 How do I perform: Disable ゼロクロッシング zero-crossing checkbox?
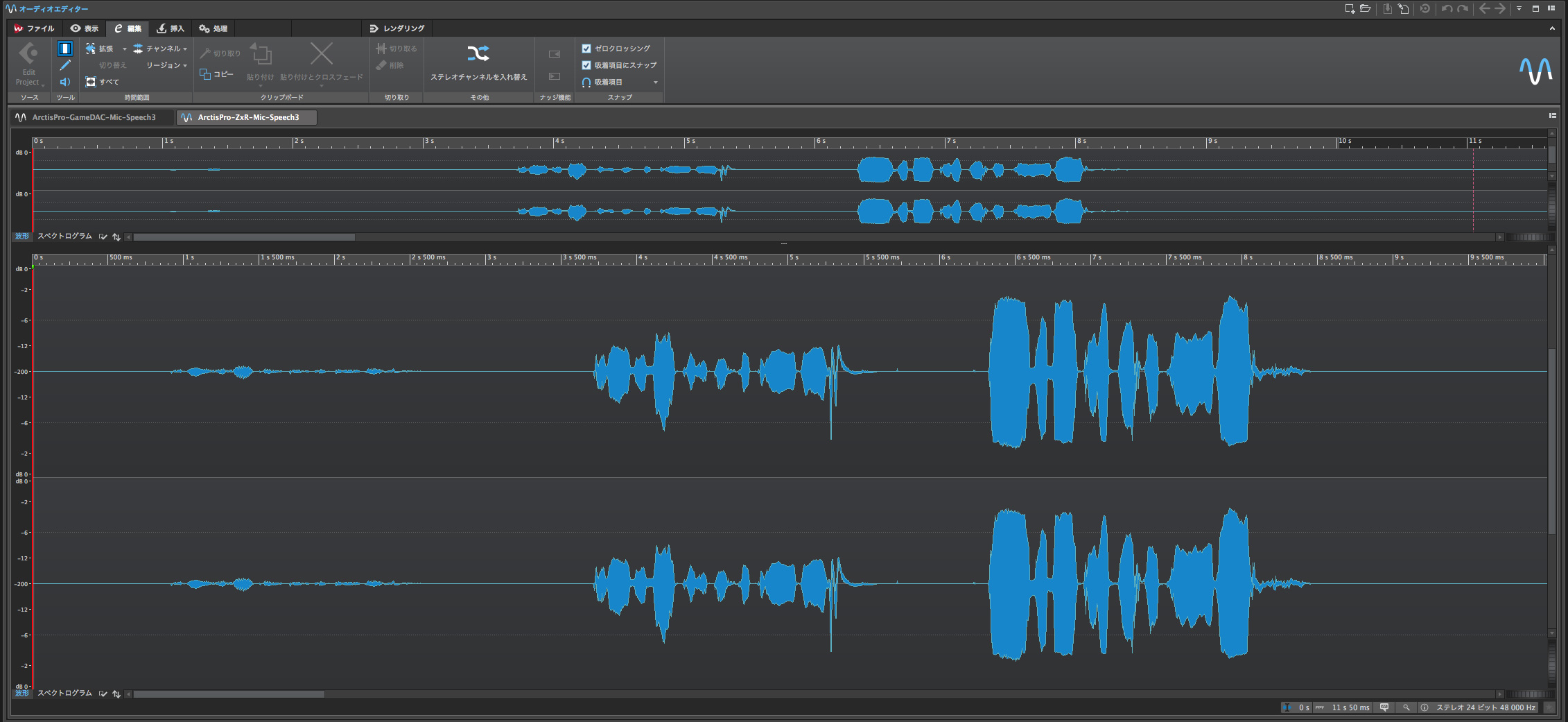click(x=586, y=49)
